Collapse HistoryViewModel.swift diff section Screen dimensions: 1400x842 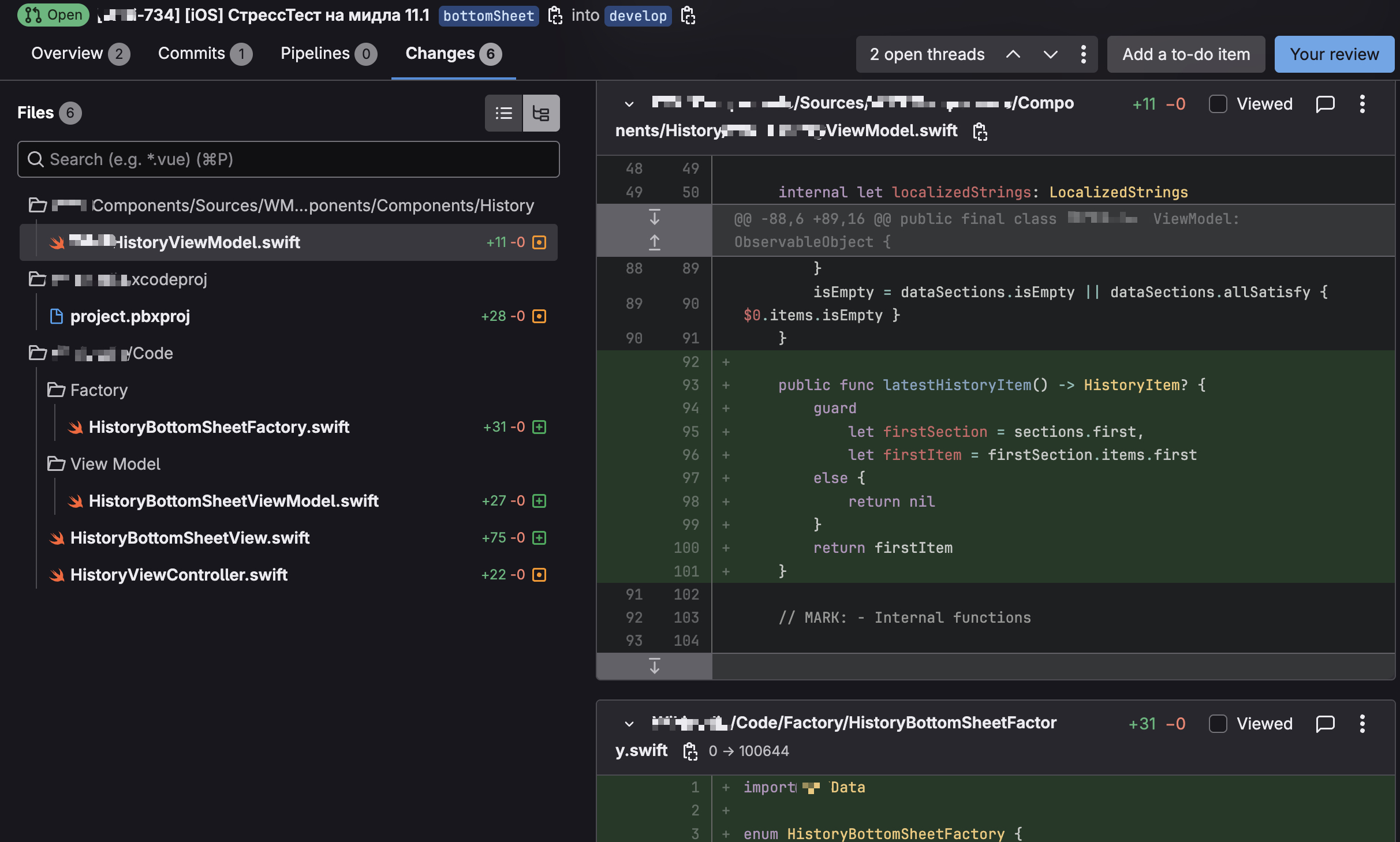629,104
